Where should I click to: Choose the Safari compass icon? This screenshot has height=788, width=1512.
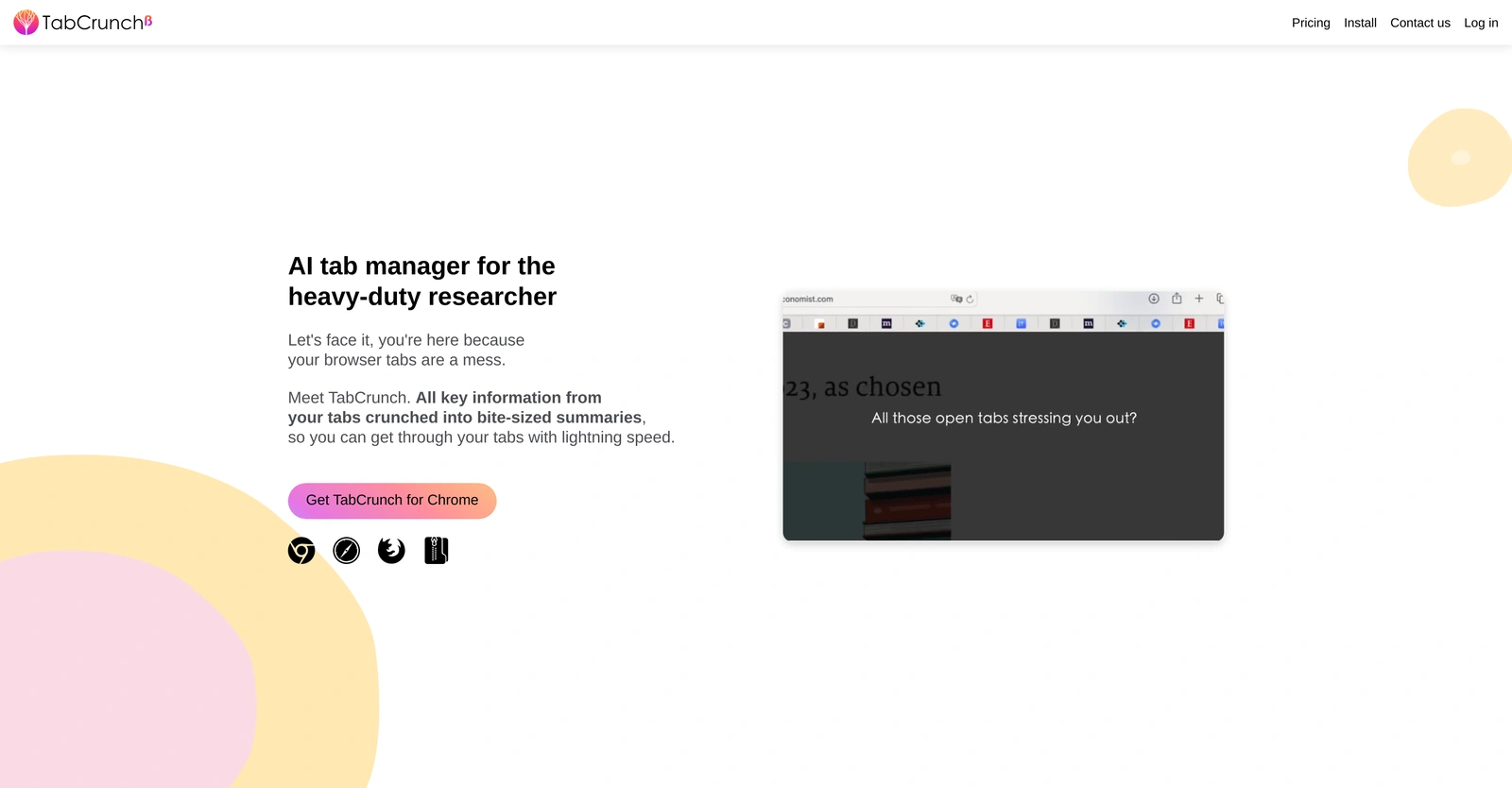point(347,550)
